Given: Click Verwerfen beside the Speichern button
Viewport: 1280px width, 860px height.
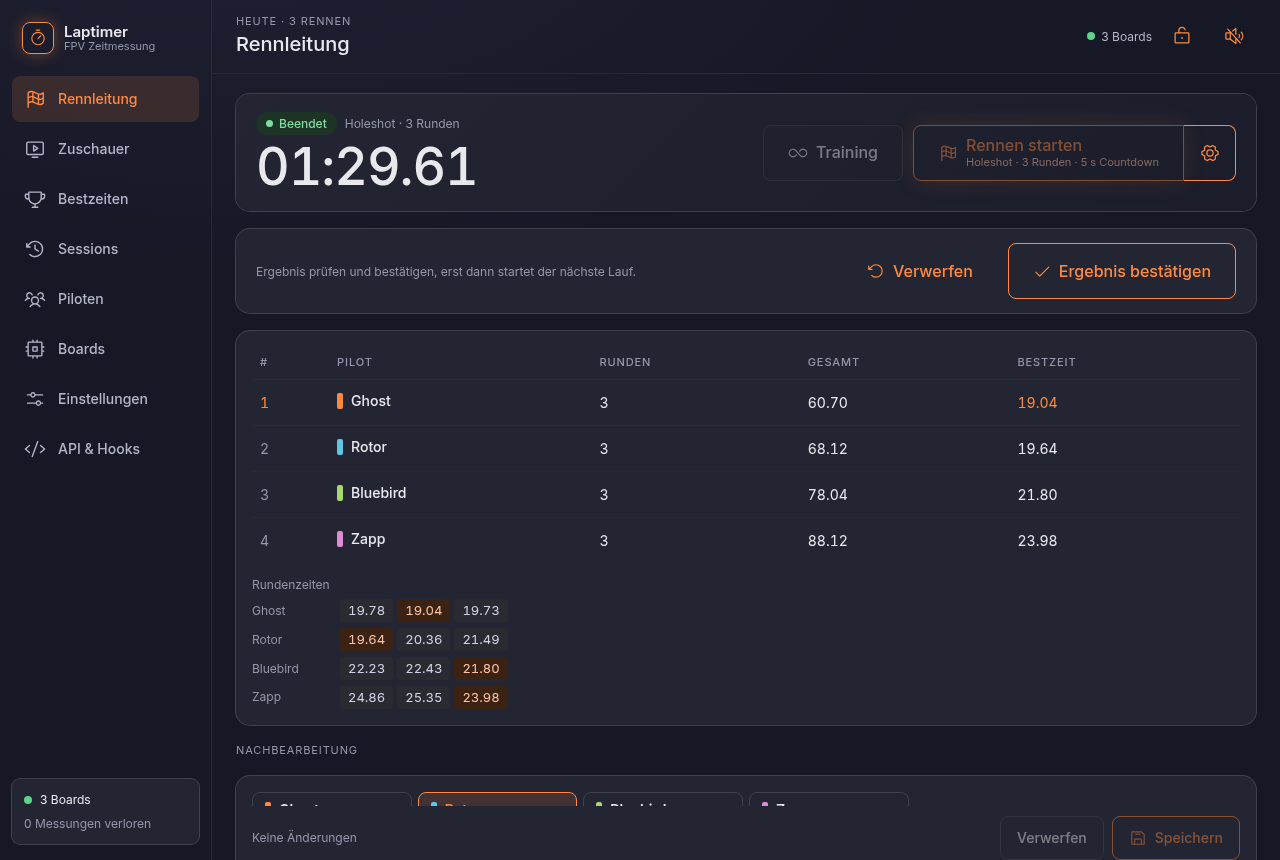Looking at the screenshot, I should 1052,838.
